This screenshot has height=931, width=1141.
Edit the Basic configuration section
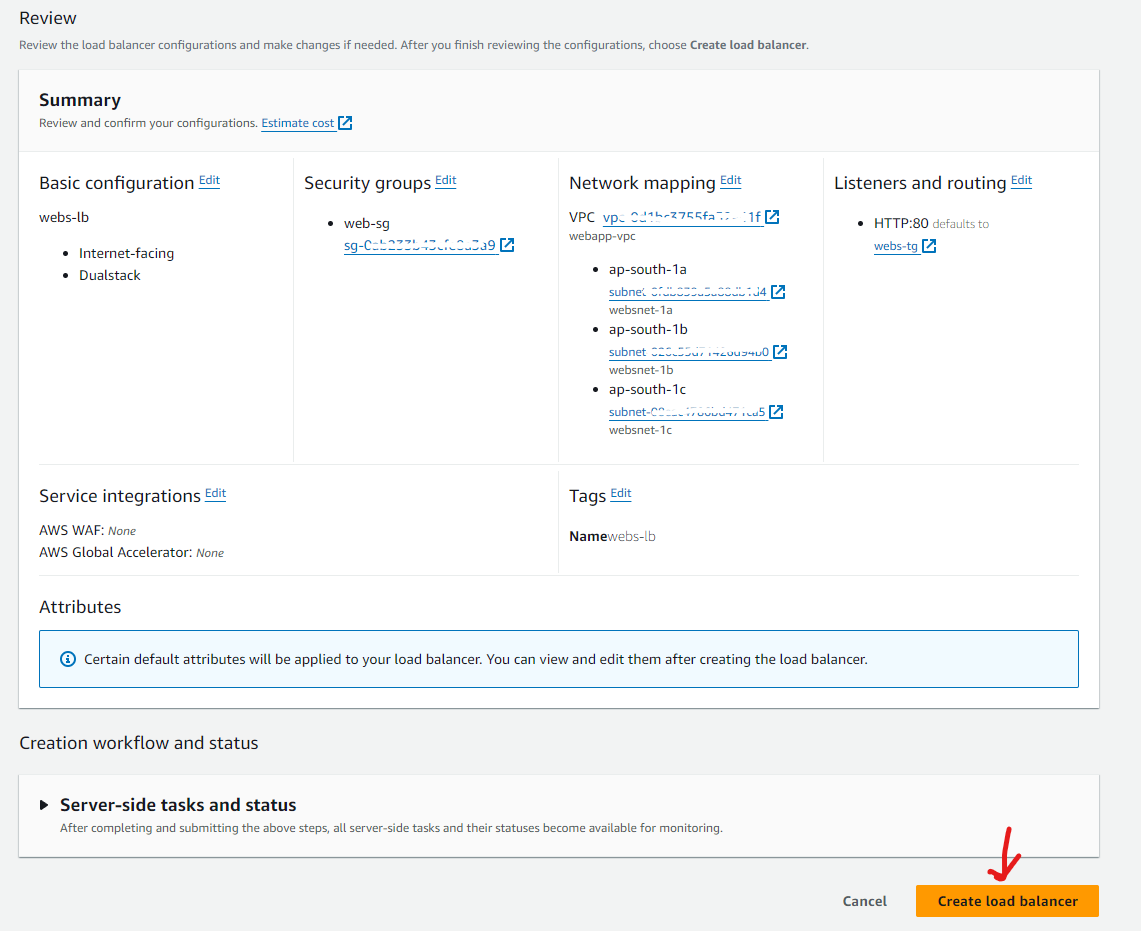pyautogui.click(x=209, y=181)
